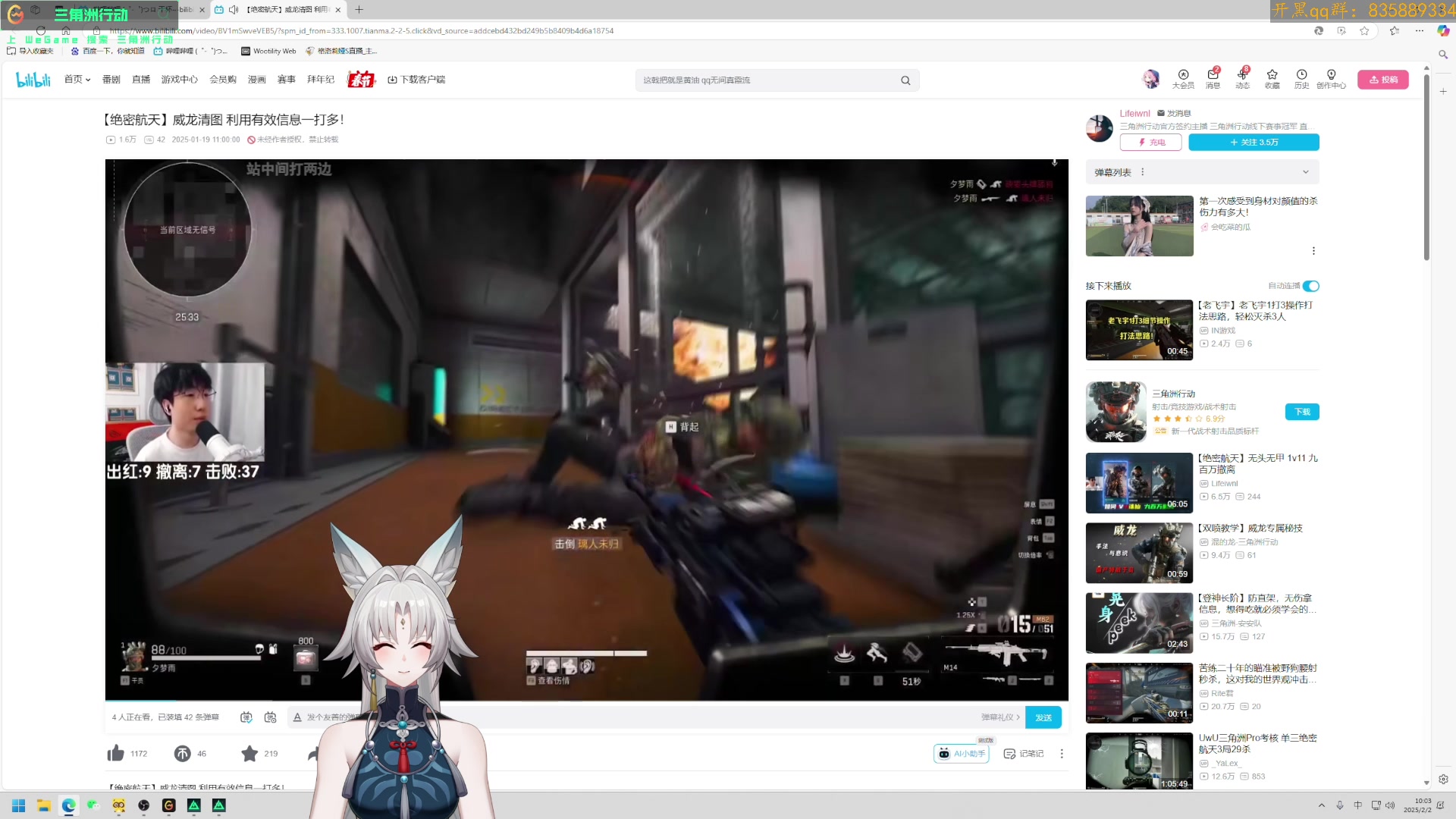Viewport: 1456px width, 819px height.
Task: Open browser favorites star icon in address bar
Action: pos(1364,31)
